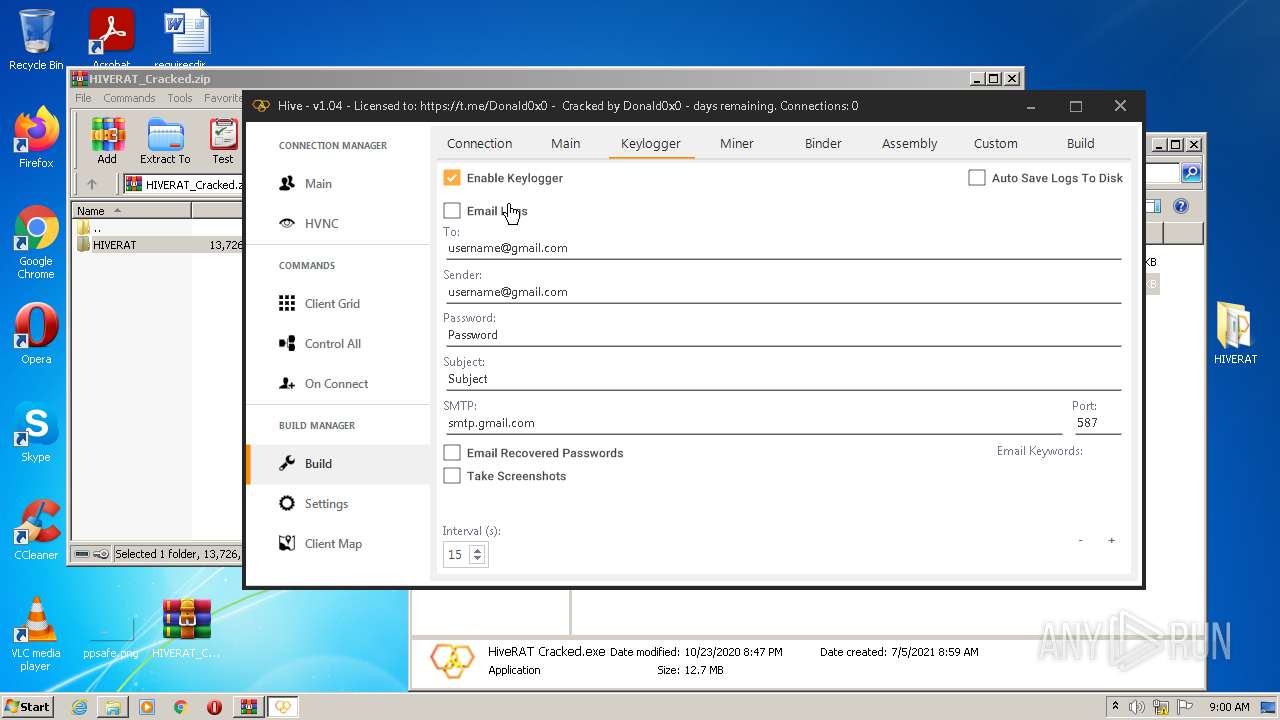Click the Subject field
This screenshot has height=720, width=1280.
tap(782, 379)
